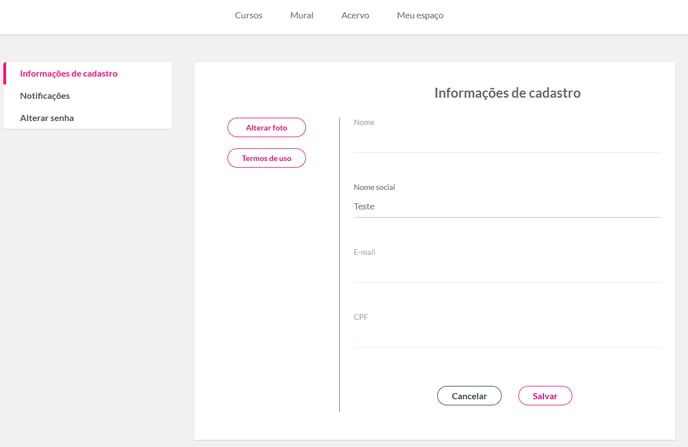
Task: Open the Cursos navigation item
Action: pos(248,15)
